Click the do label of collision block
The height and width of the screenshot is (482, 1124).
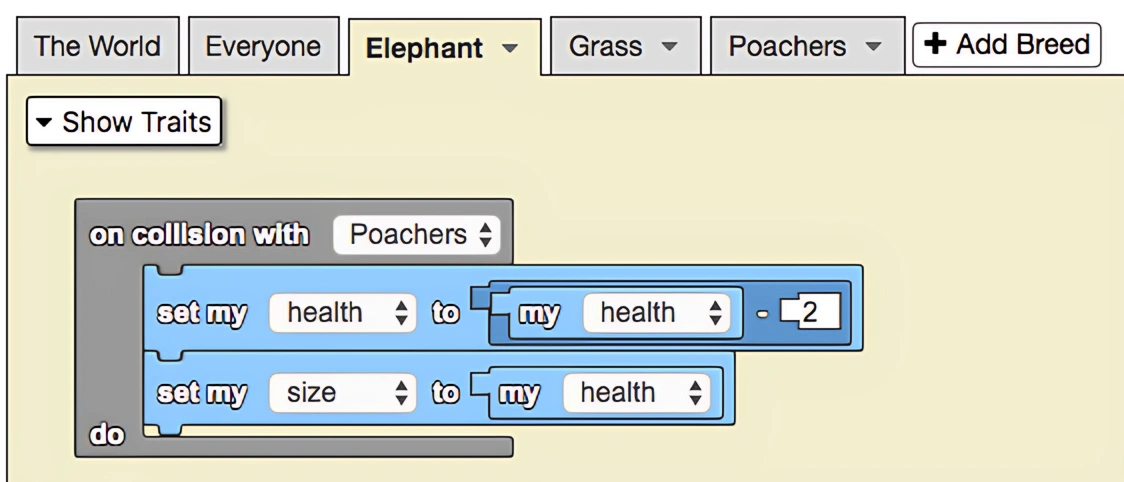tap(100, 437)
